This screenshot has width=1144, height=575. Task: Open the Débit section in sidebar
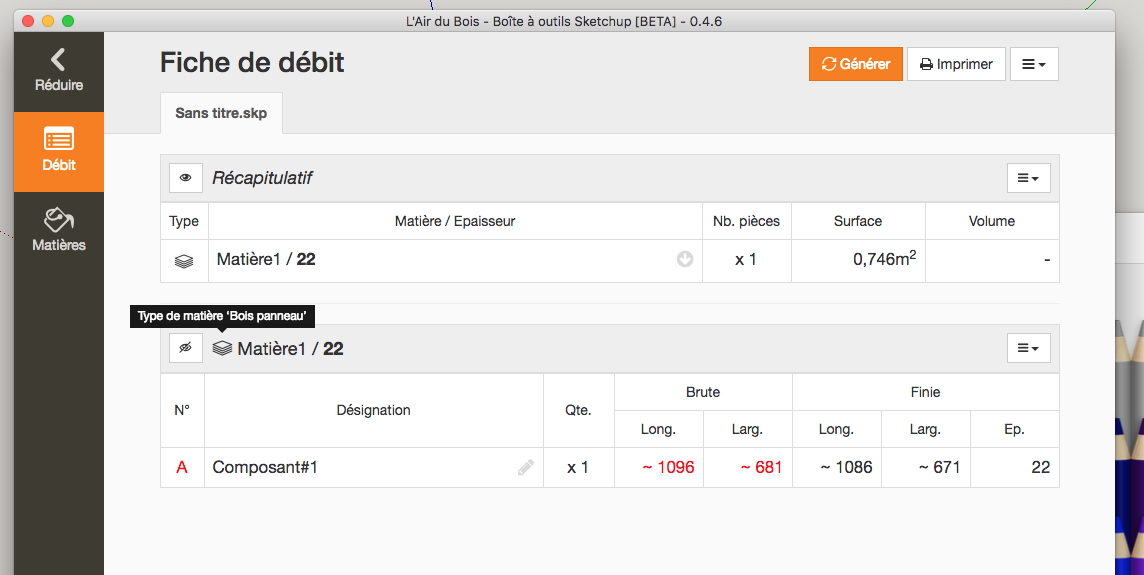click(58, 151)
